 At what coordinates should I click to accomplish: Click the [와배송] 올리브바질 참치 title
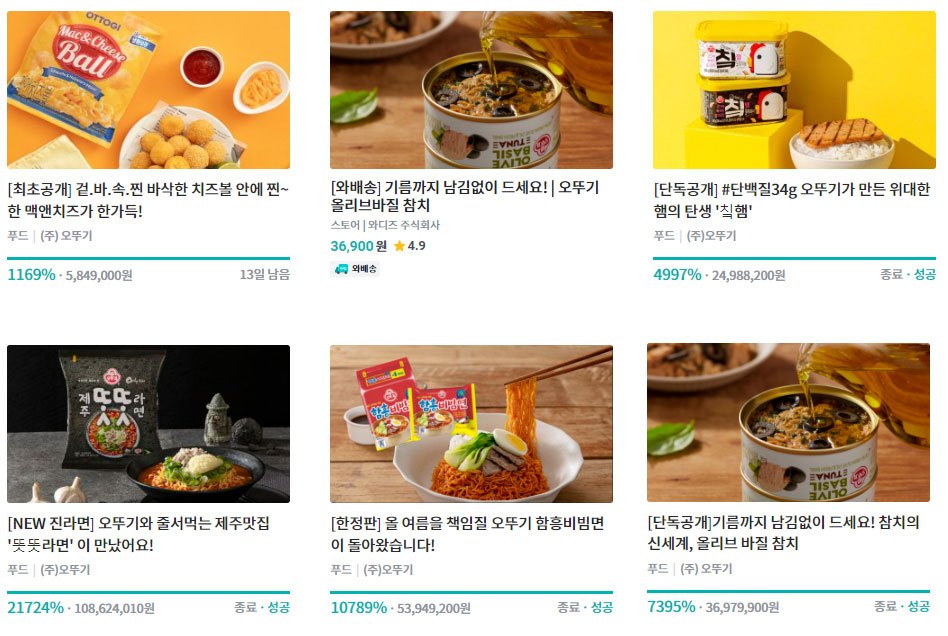(x=465, y=196)
